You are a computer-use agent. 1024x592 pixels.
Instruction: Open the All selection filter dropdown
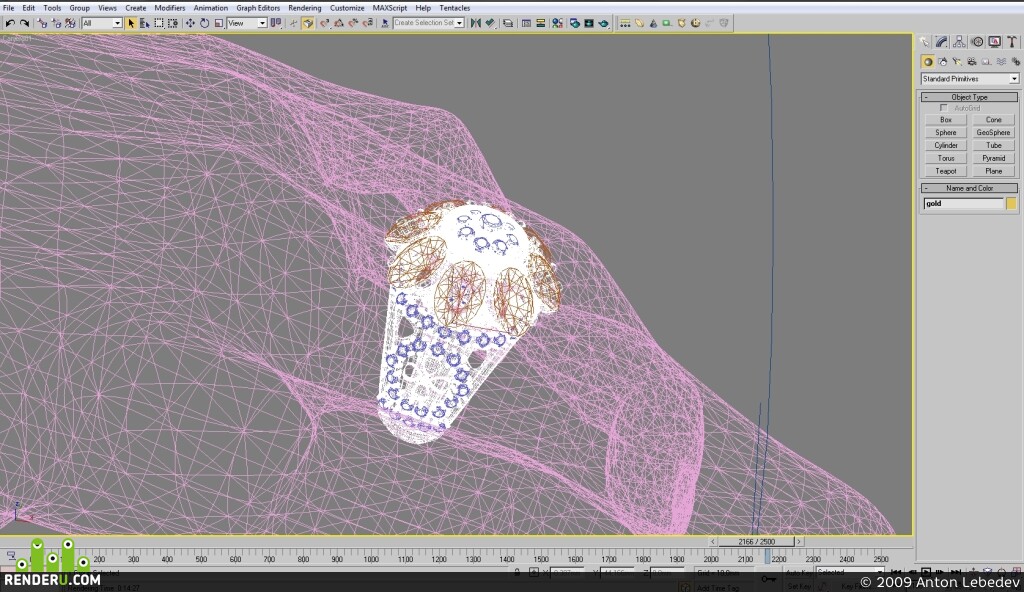tap(103, 23)
